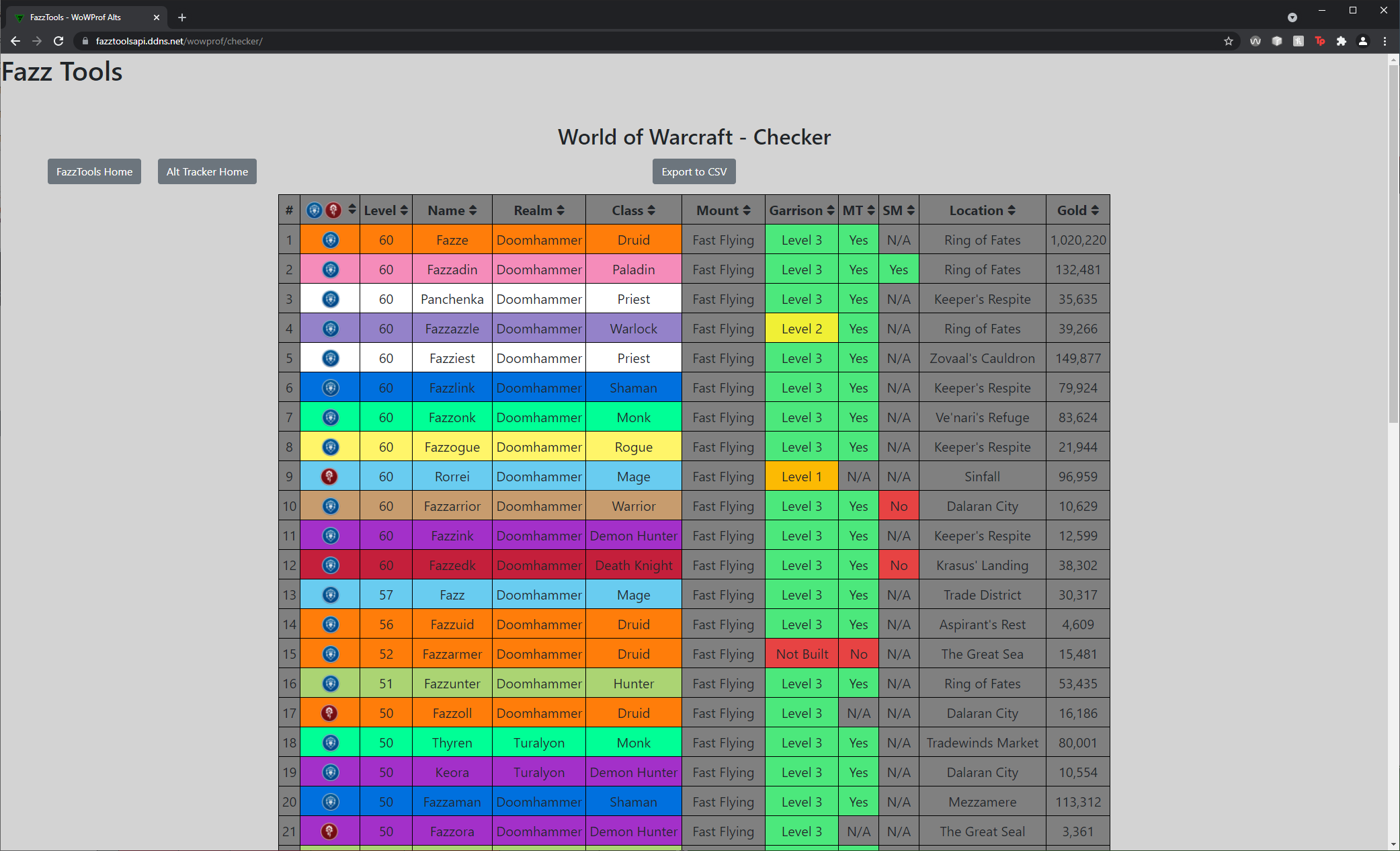Click the Alliance faction icon for Fazze

click(x=331, y=239)
